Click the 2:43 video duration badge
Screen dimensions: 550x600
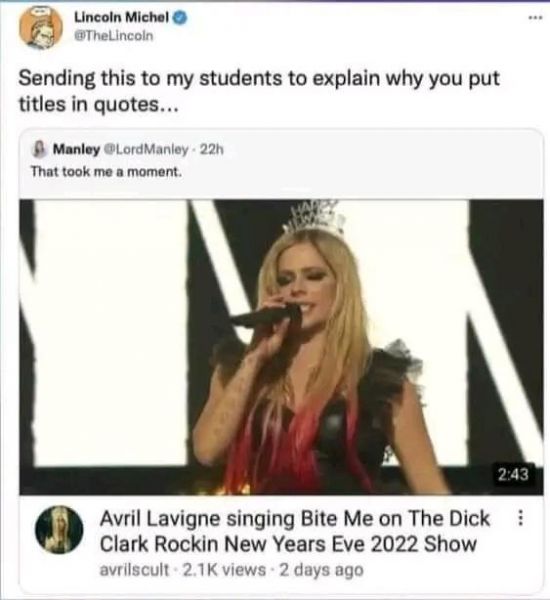pyautogui.click(x=513, y=475)
